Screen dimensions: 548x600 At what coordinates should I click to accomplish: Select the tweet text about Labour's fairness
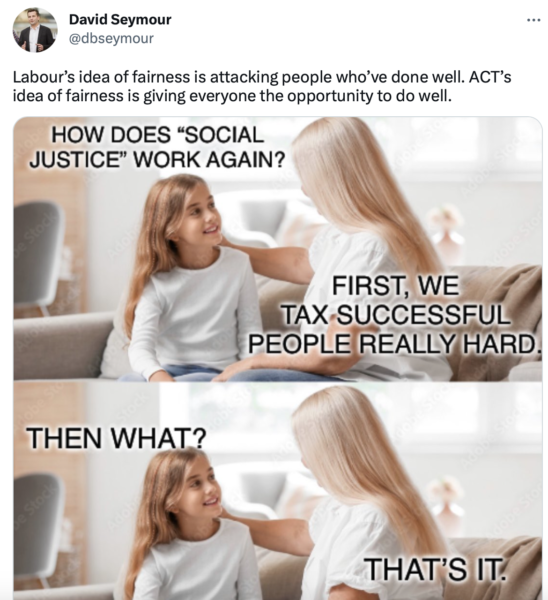pyautogui.click(x=262, y=86)
